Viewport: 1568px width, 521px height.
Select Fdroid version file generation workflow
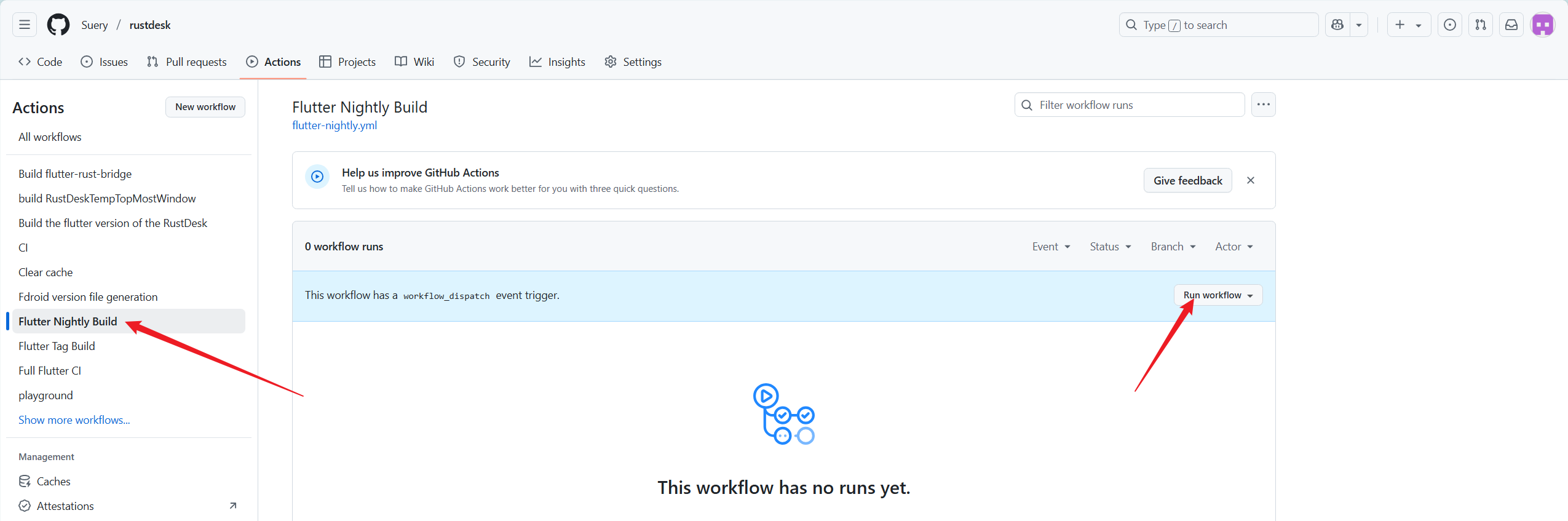click(129, 296)
